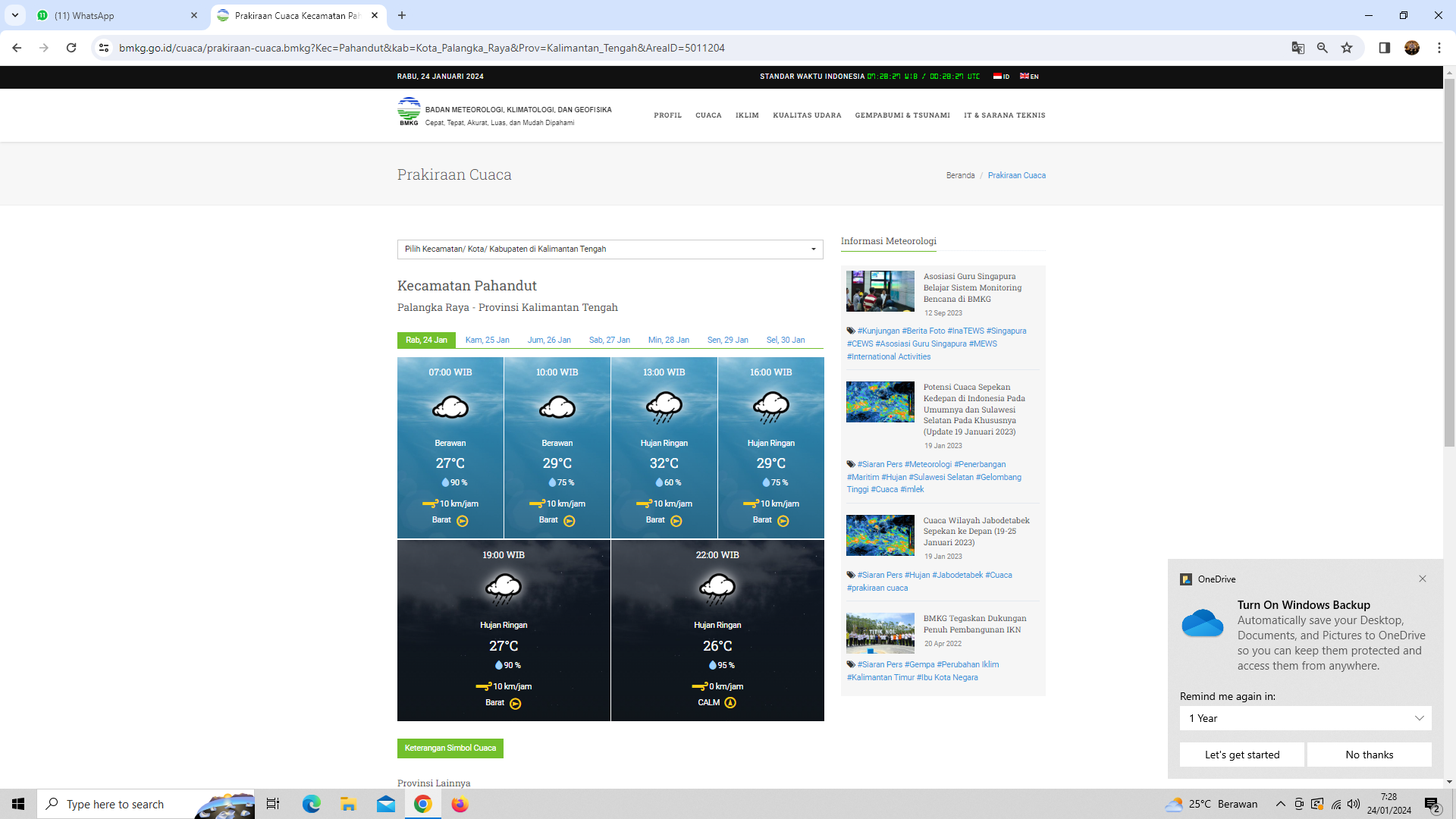
Task: Show hidden system tray icons
Action: tap(1280, 804)
